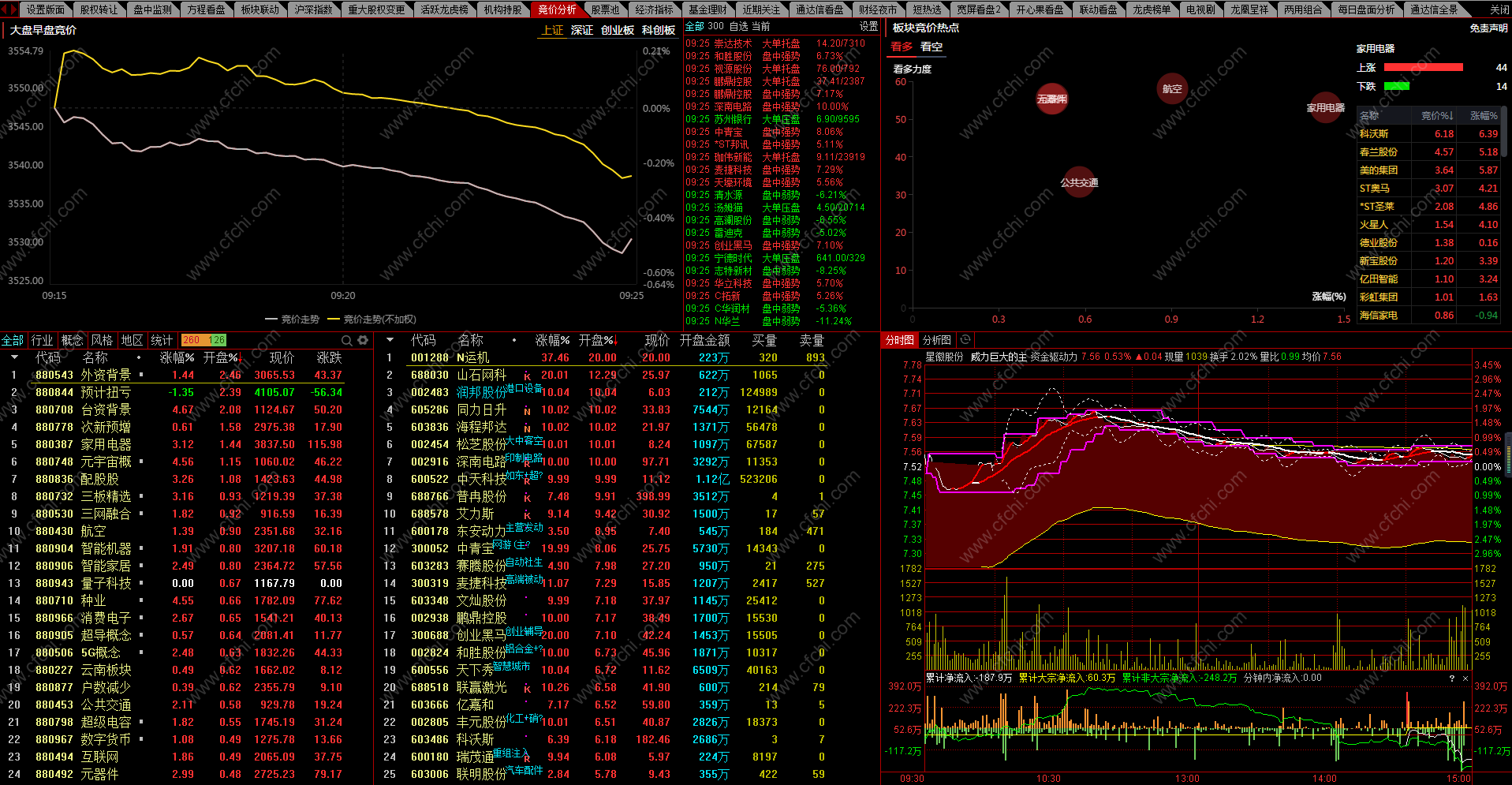Click the 公共交通 bubble in the hotspot chart
This screenshot has width=1512, height=785.
pos(1079,182)
